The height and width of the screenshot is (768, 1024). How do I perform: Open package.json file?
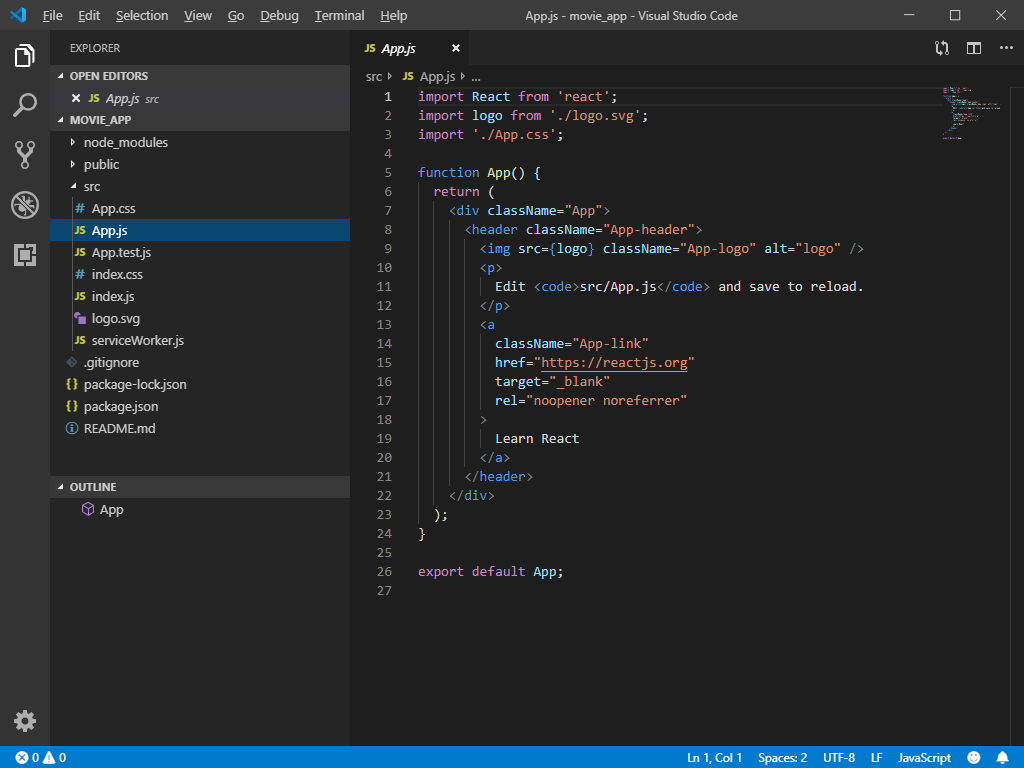(200, 406)
